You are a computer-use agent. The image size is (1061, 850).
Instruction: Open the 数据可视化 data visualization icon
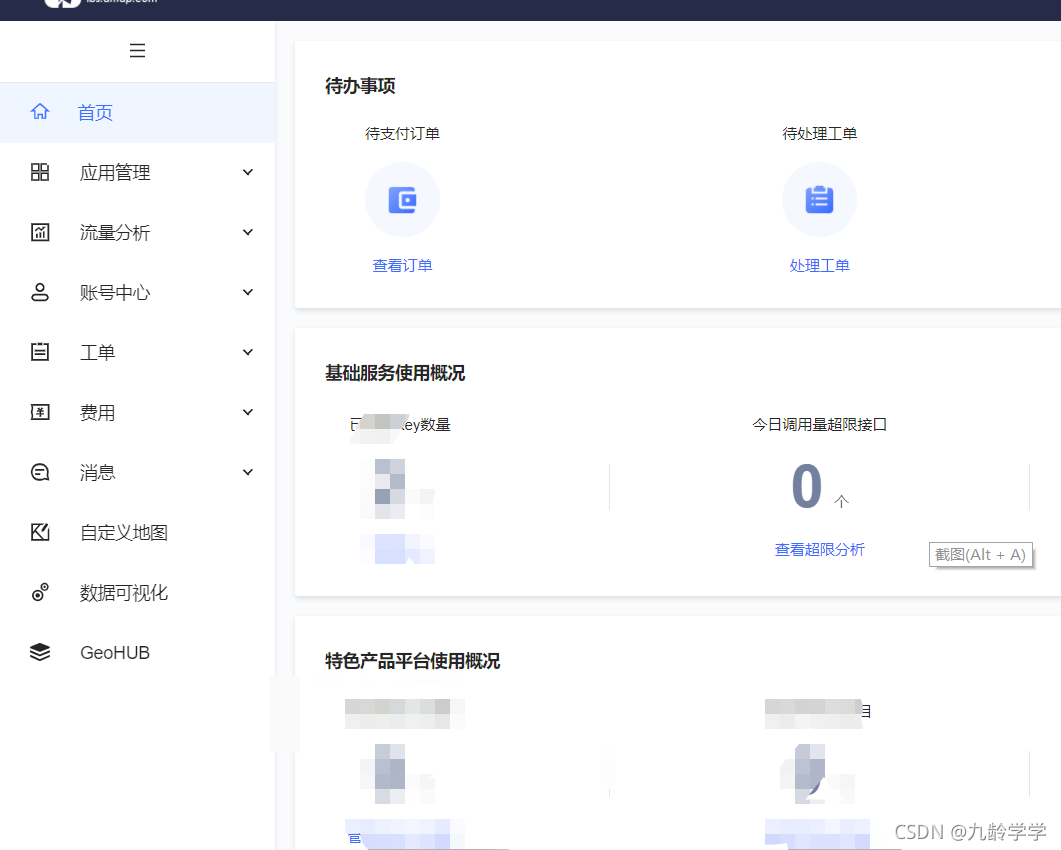pyautogui.click(x=40, y=592)
